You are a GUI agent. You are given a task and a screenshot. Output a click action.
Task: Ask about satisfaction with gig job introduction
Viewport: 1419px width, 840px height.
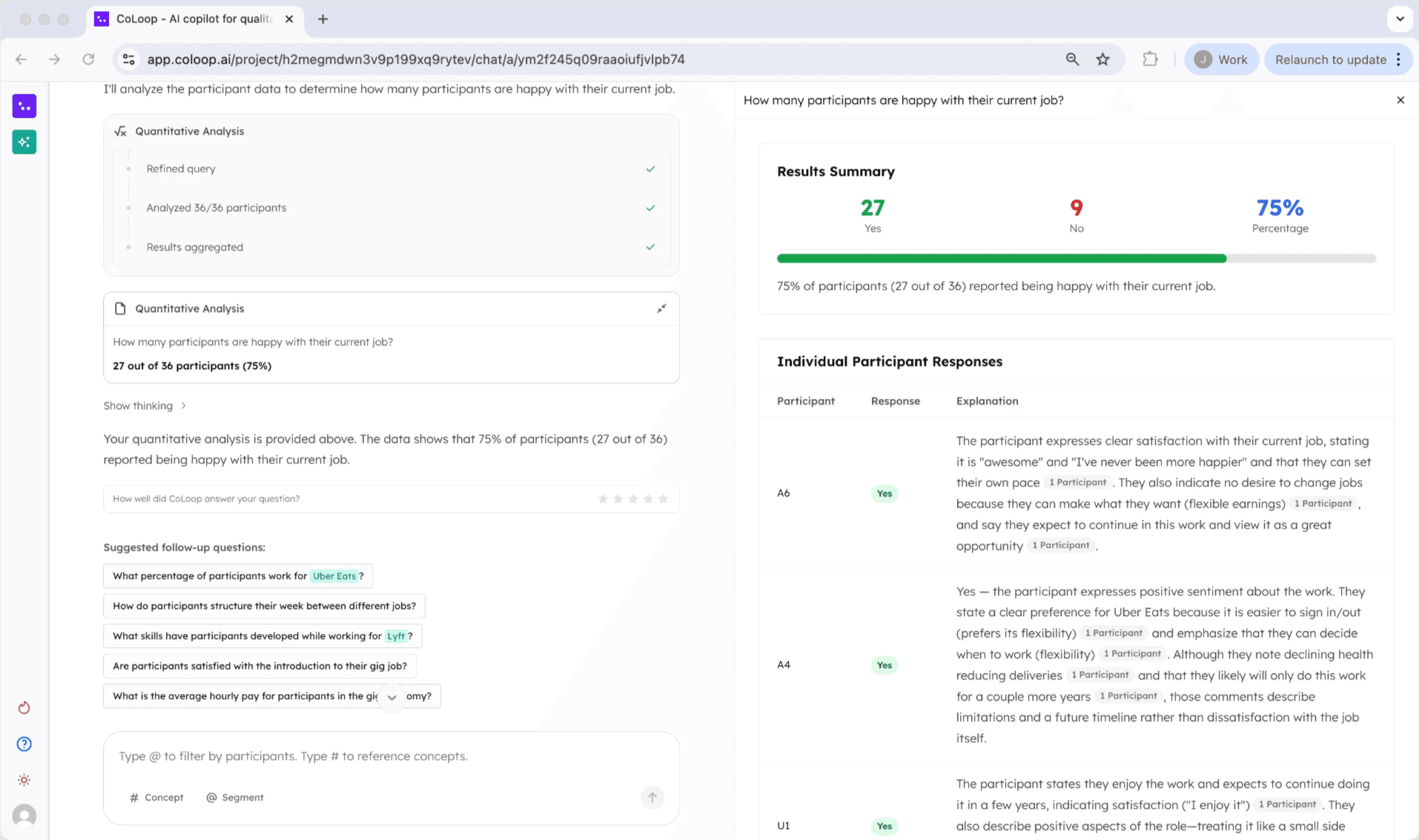pos(259,666)
